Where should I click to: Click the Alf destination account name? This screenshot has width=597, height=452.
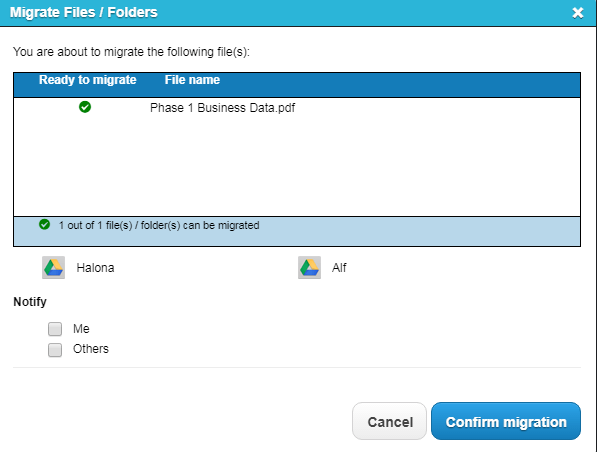click(339, 268)
